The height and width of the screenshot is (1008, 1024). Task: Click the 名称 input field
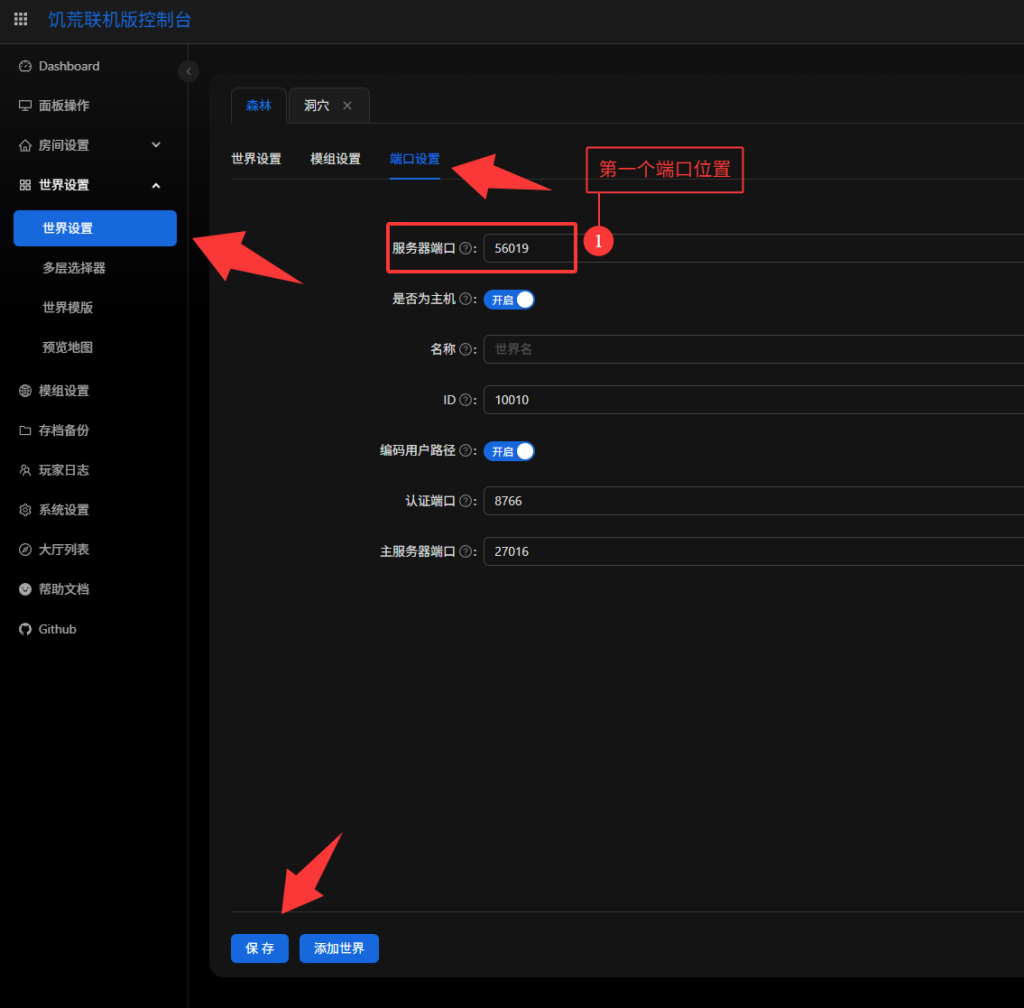(750, 349)
